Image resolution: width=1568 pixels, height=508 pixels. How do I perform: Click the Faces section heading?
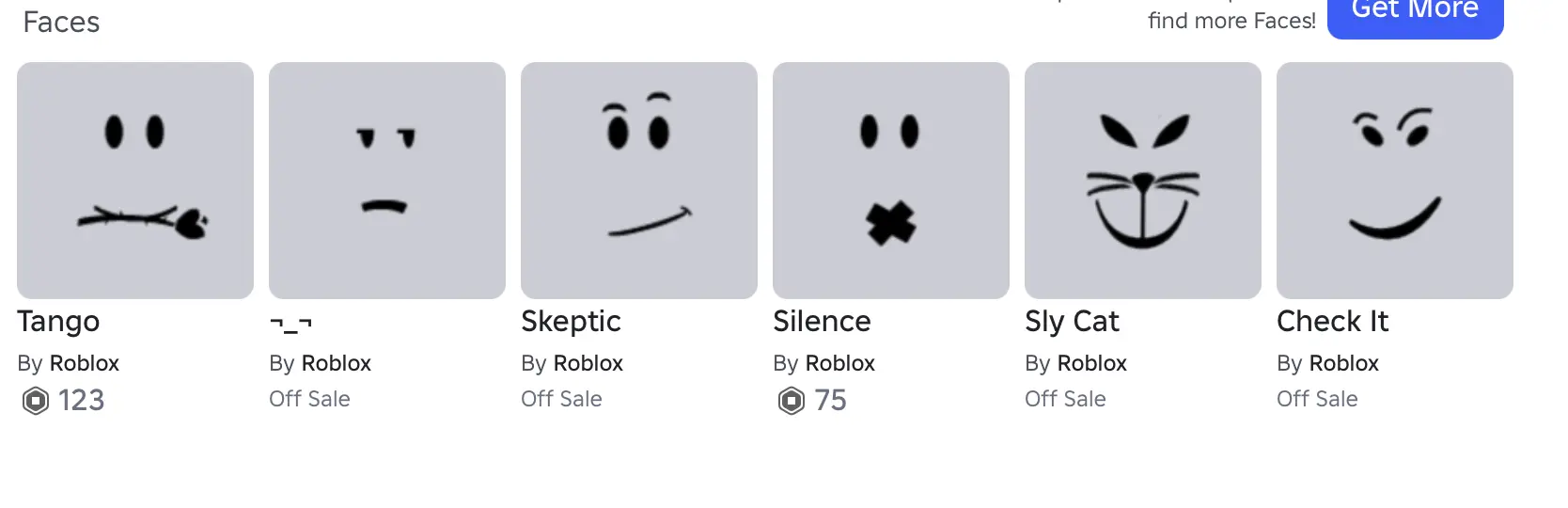61,22
